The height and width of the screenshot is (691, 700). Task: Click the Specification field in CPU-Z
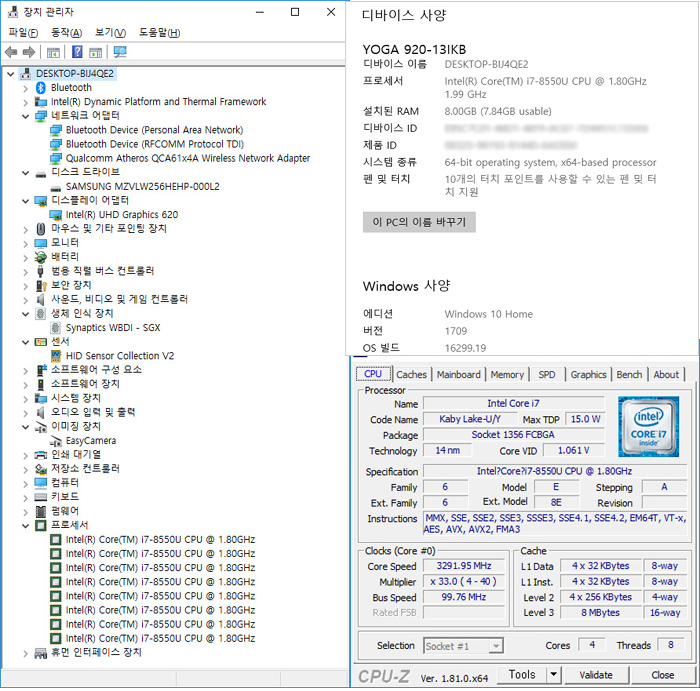[x=554, y=471]
